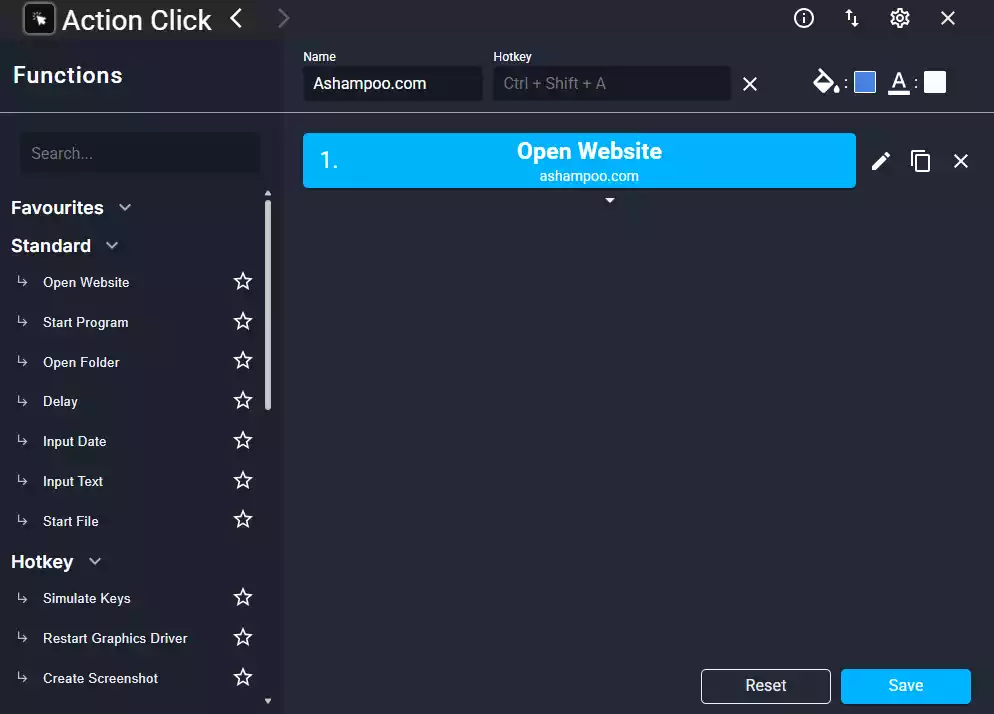The height and width of the screenshot is (714, 994).
Task: Remove the Open Website step
Action: pyautogui.click(x=961, y=161)
